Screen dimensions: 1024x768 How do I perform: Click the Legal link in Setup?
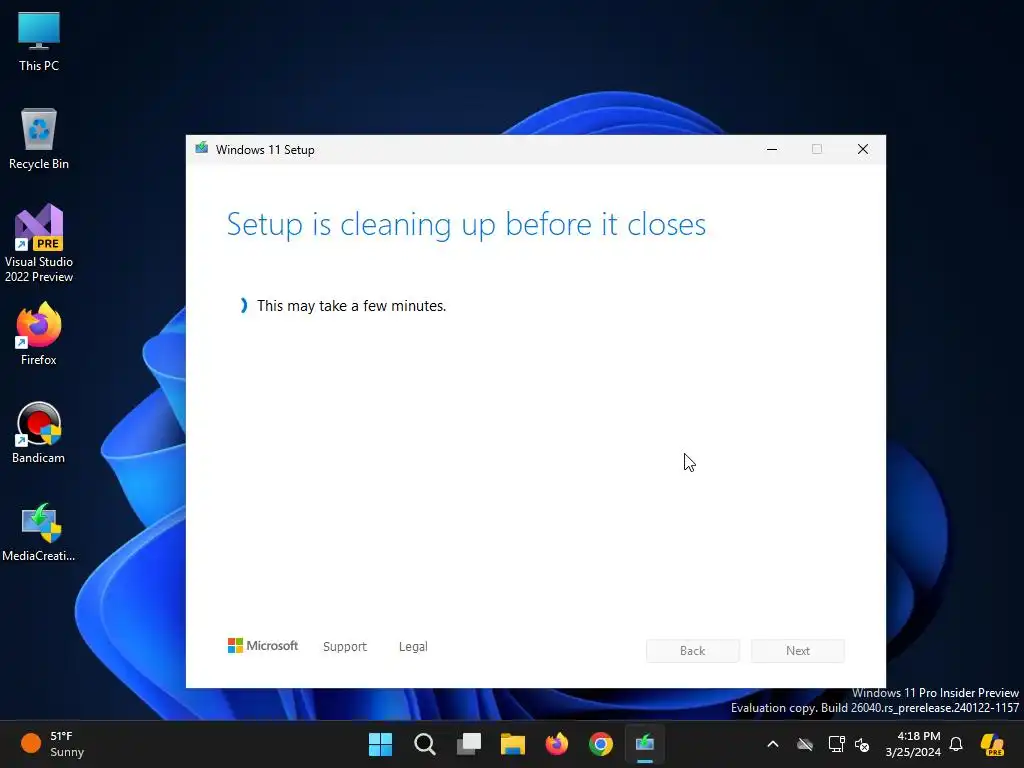[x=413, y=647]
